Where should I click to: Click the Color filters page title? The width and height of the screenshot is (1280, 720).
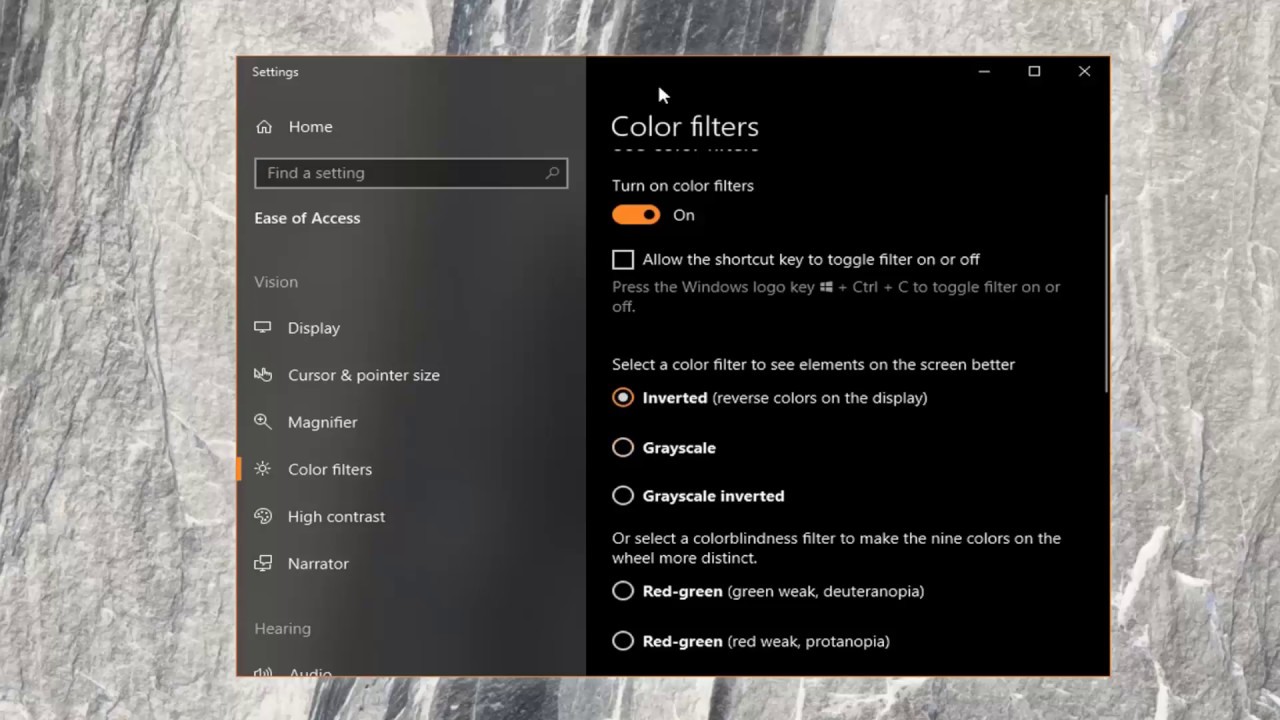pyautogui.click(x=685, y=127)
